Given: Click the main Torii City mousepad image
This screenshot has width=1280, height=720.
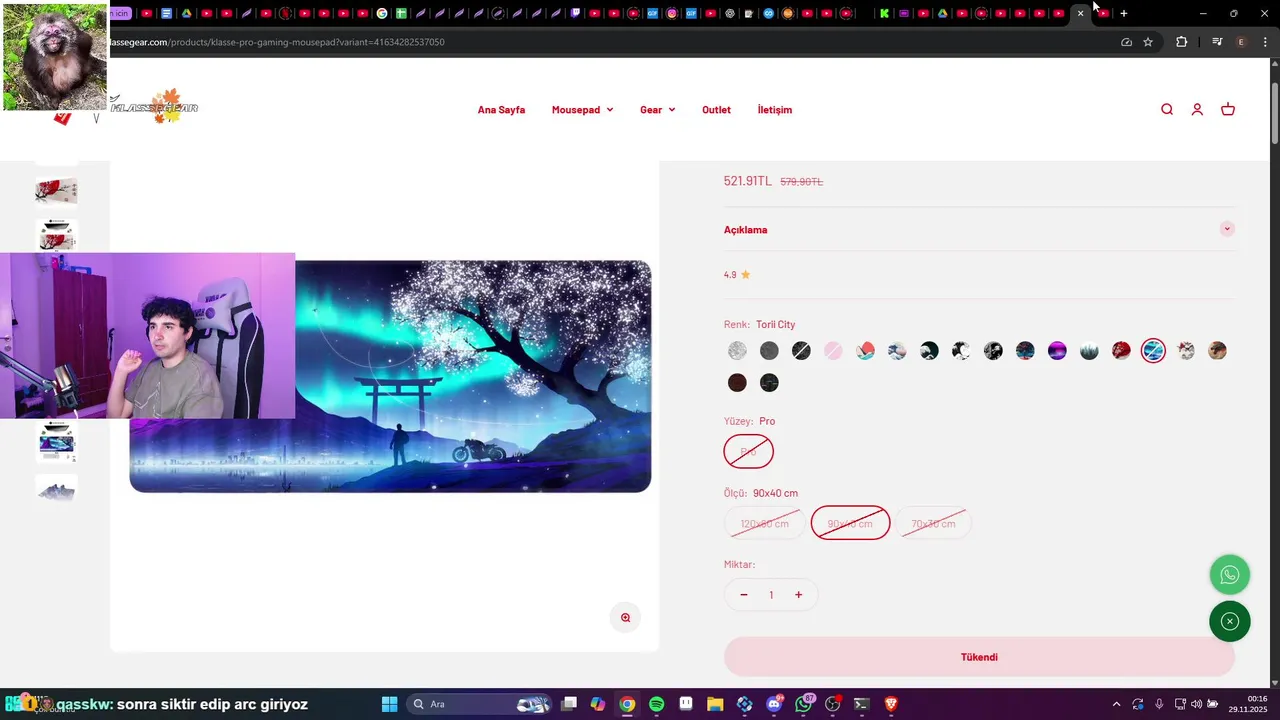Looking at the screenshot, I should (390, 376).
